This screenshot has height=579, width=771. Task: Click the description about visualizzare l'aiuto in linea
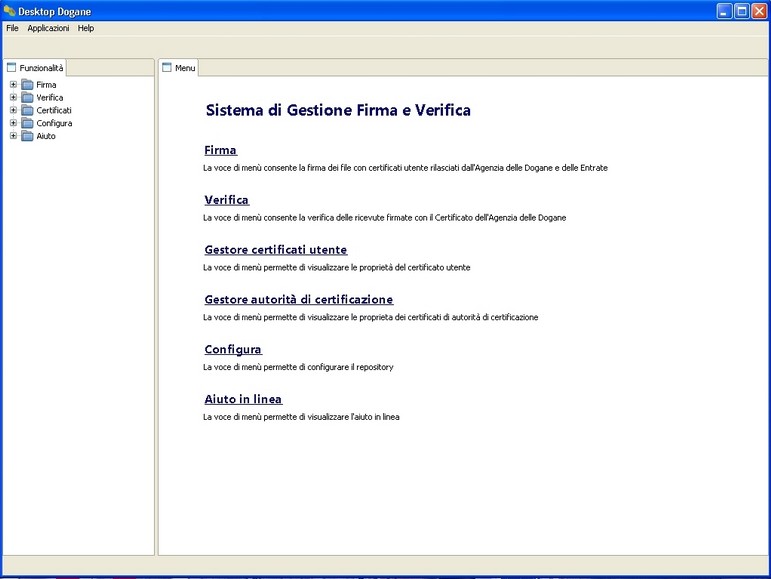pos(301,417)
